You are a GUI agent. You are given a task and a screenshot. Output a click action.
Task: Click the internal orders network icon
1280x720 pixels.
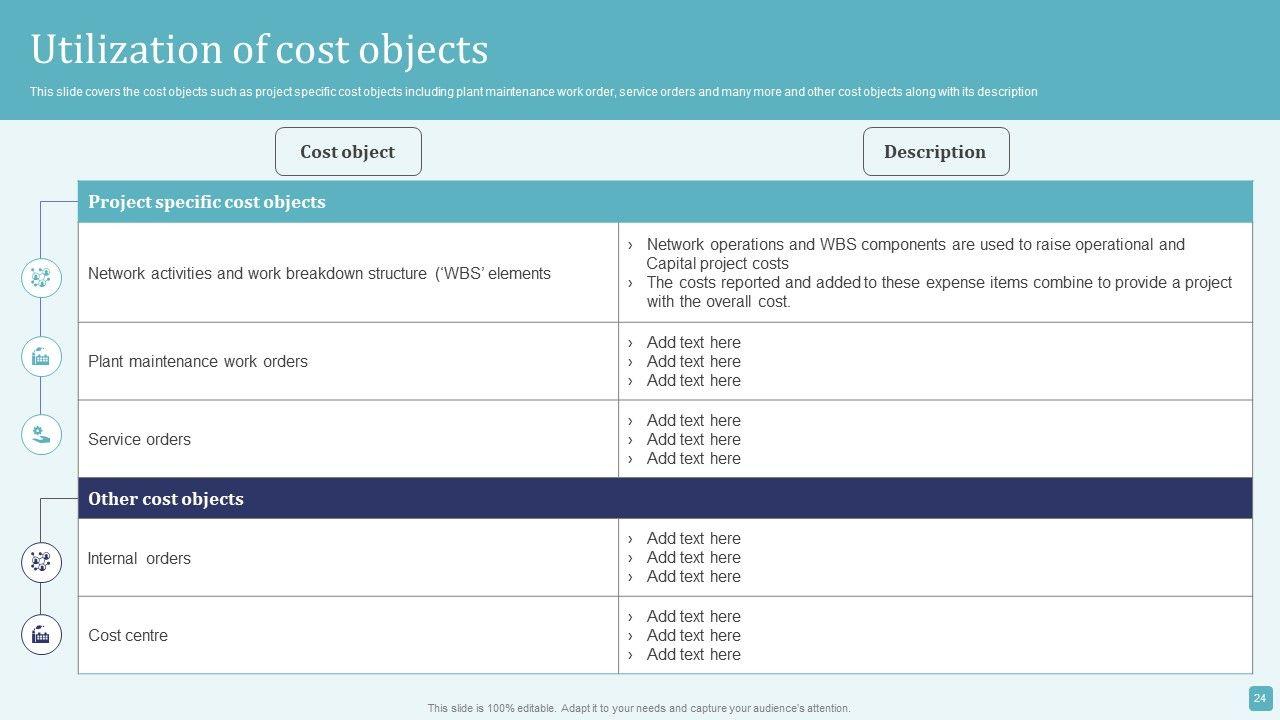[41, 562]
